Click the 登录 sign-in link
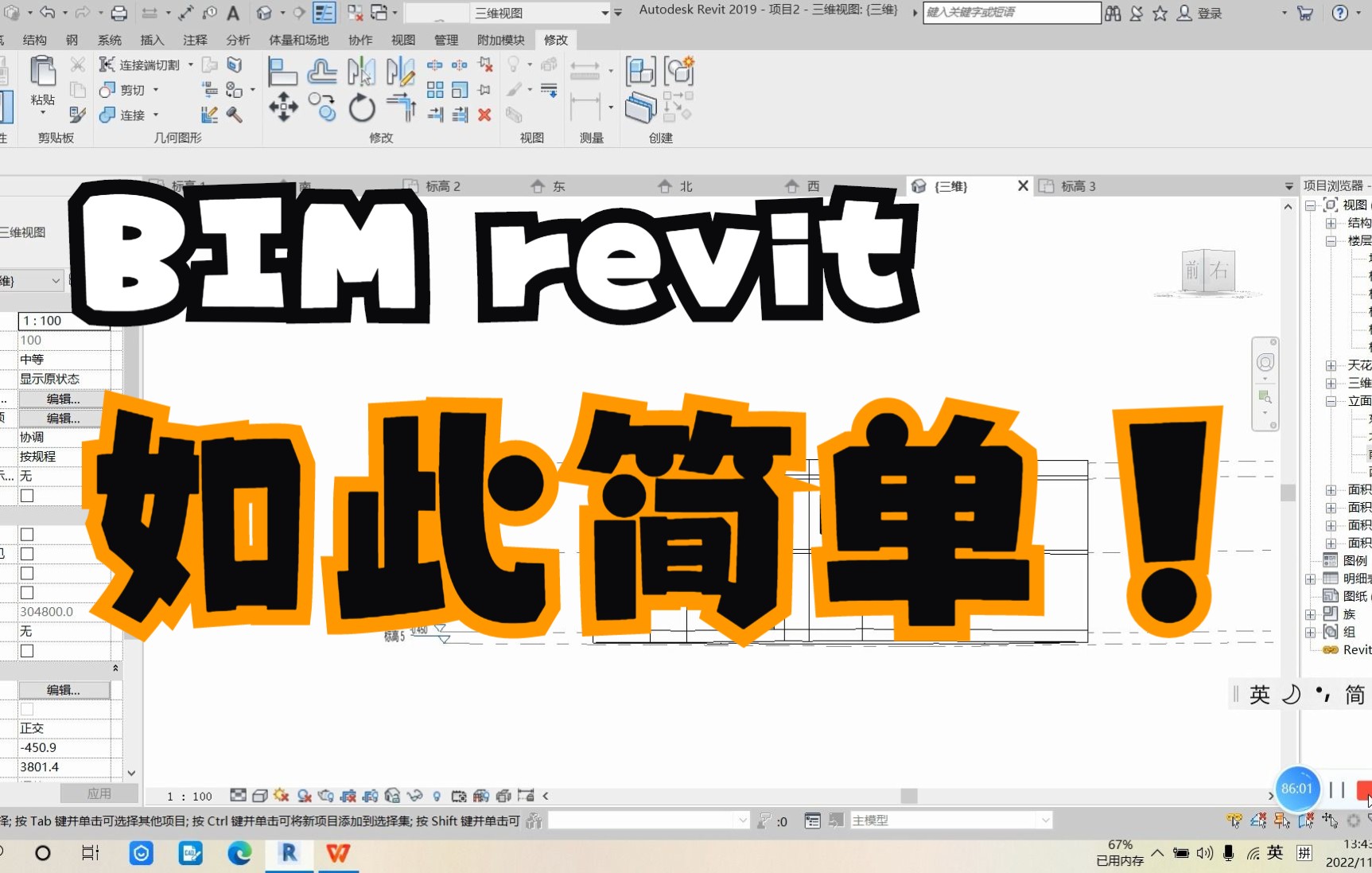 [x=1209, y=13]
